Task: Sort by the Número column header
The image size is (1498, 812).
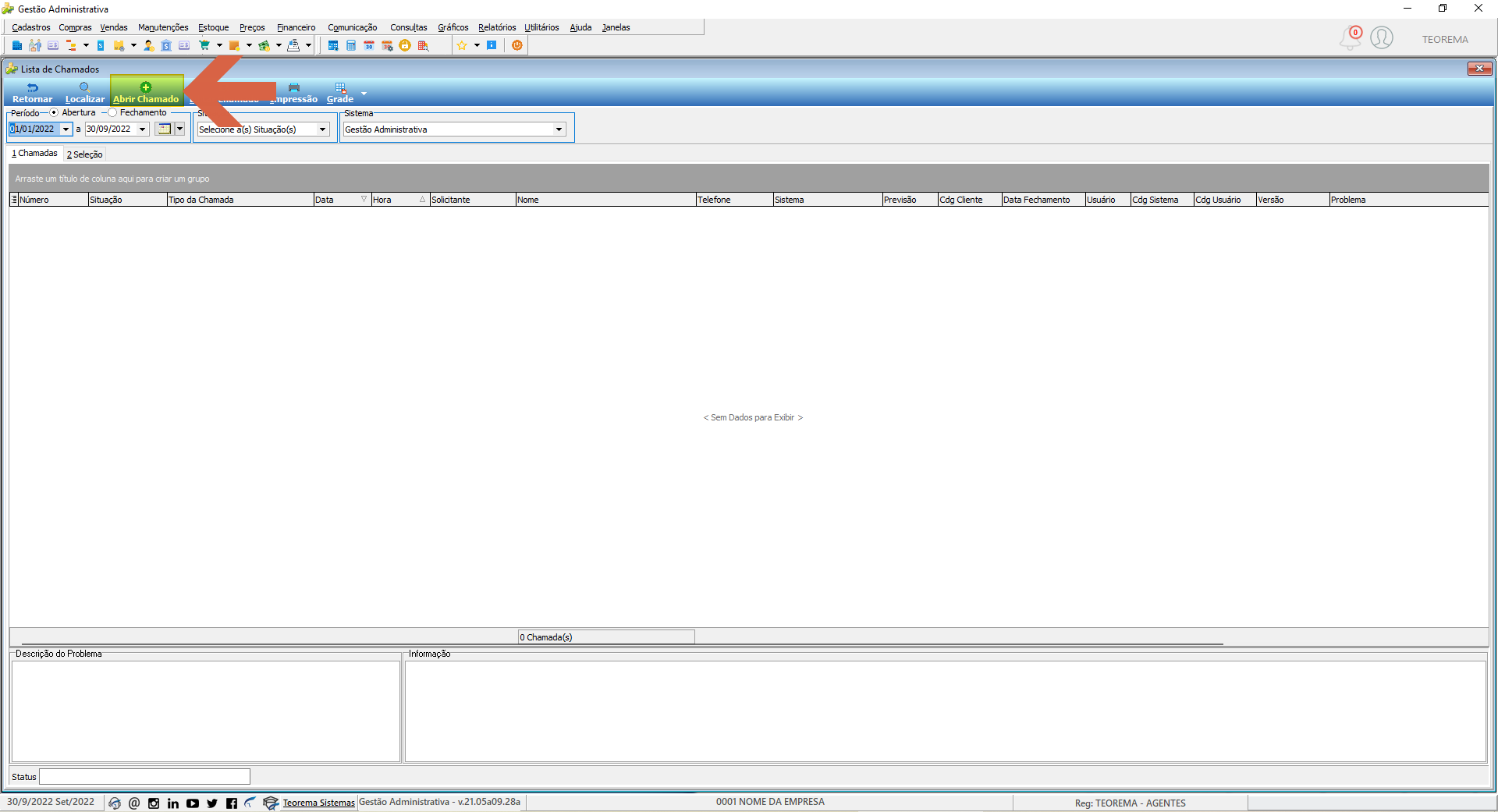Action: coord(52,200)
